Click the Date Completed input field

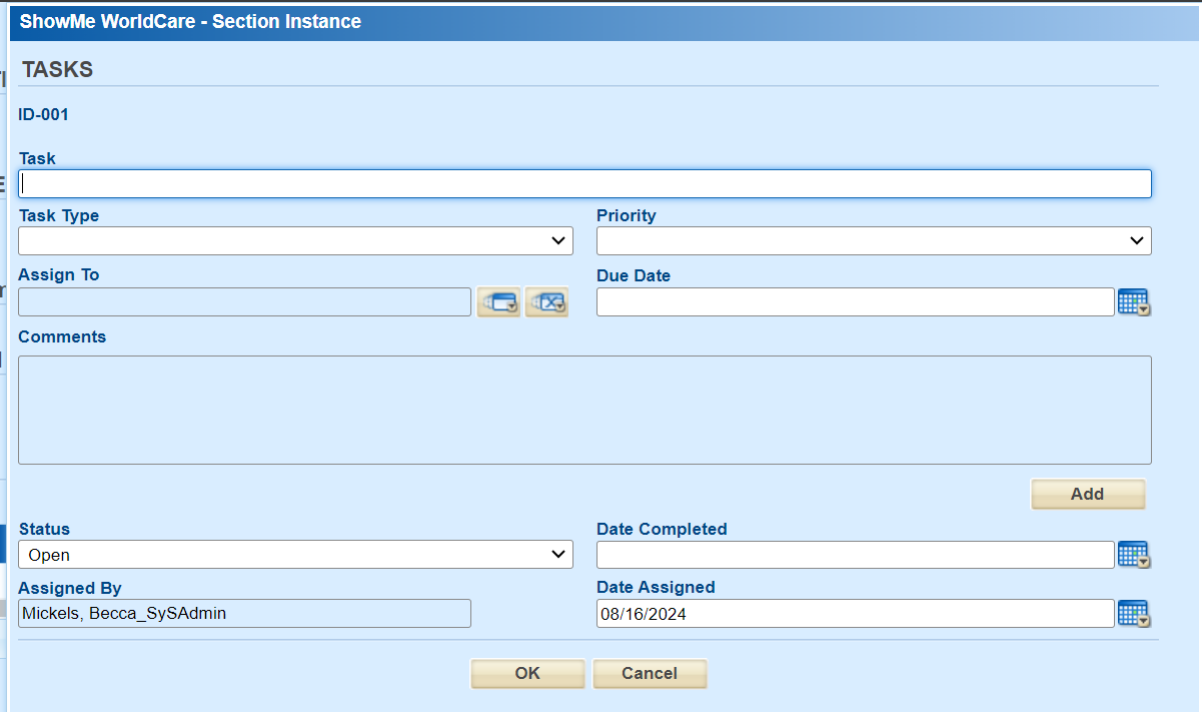(x=856, y=554)
